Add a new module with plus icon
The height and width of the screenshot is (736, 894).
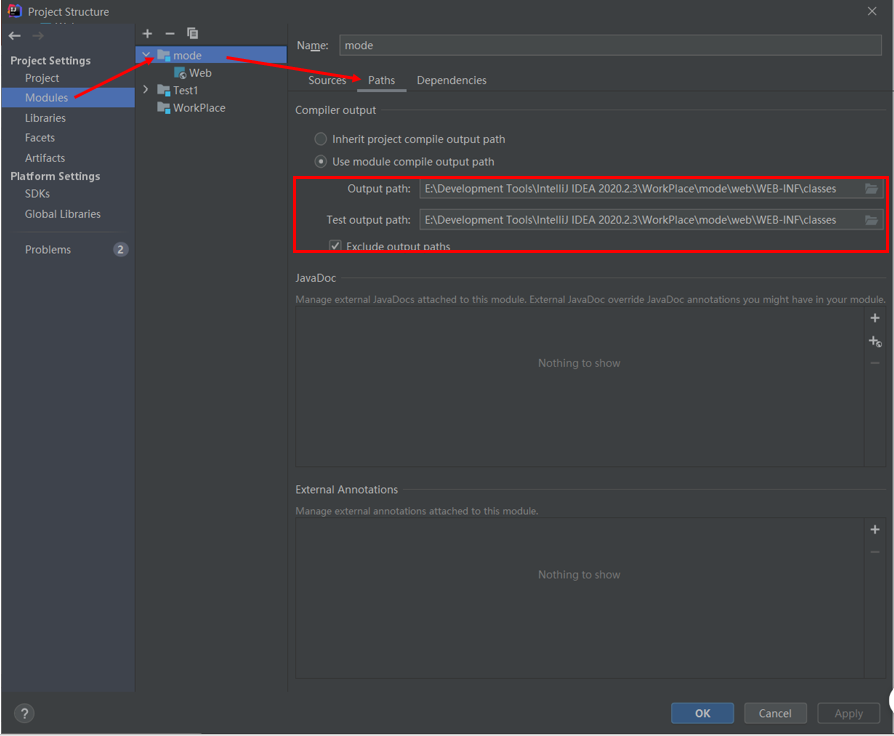click(x=147, y=34)
